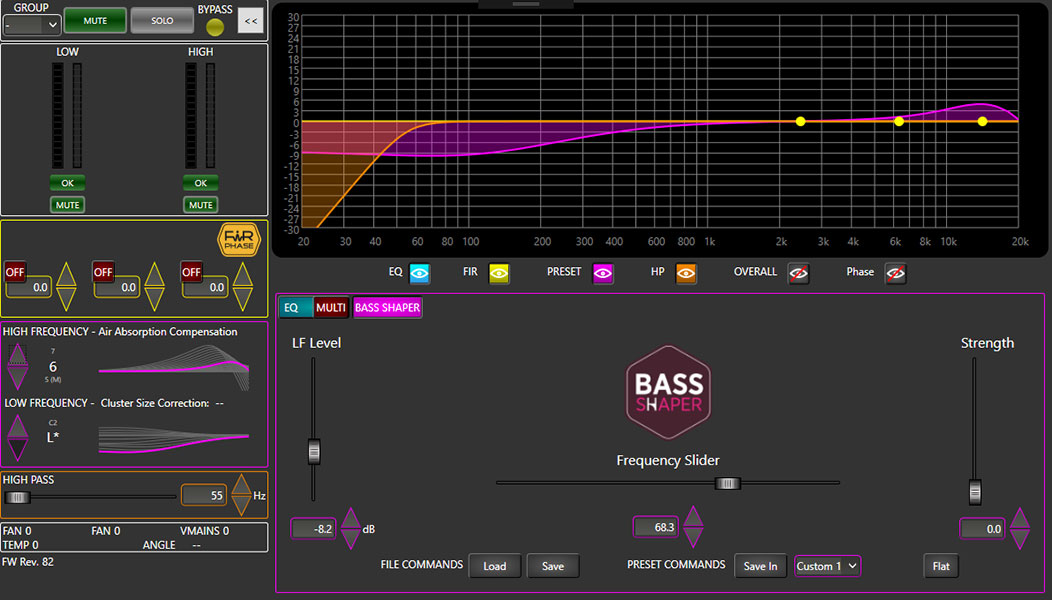Switch to the MULTI tab
Viewport: 1052px width, 600px height.
coord(331,308)
